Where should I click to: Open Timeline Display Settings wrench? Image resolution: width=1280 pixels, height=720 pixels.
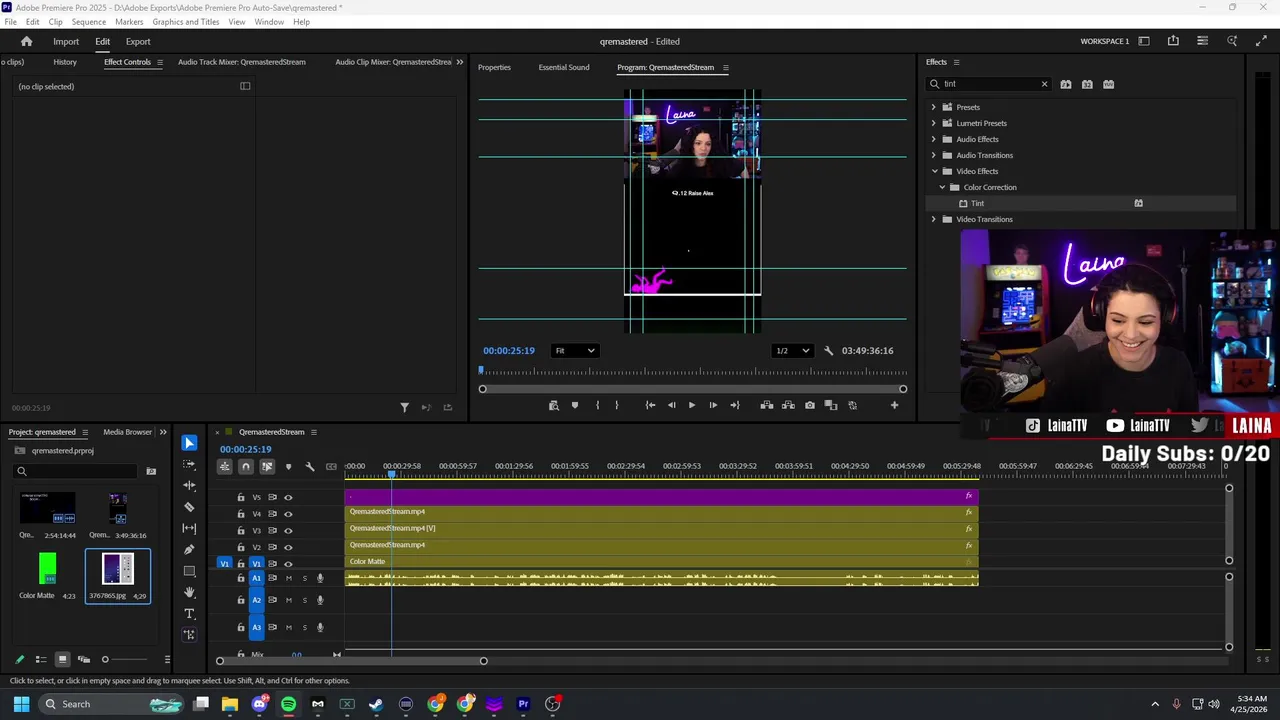click(310, 467)
